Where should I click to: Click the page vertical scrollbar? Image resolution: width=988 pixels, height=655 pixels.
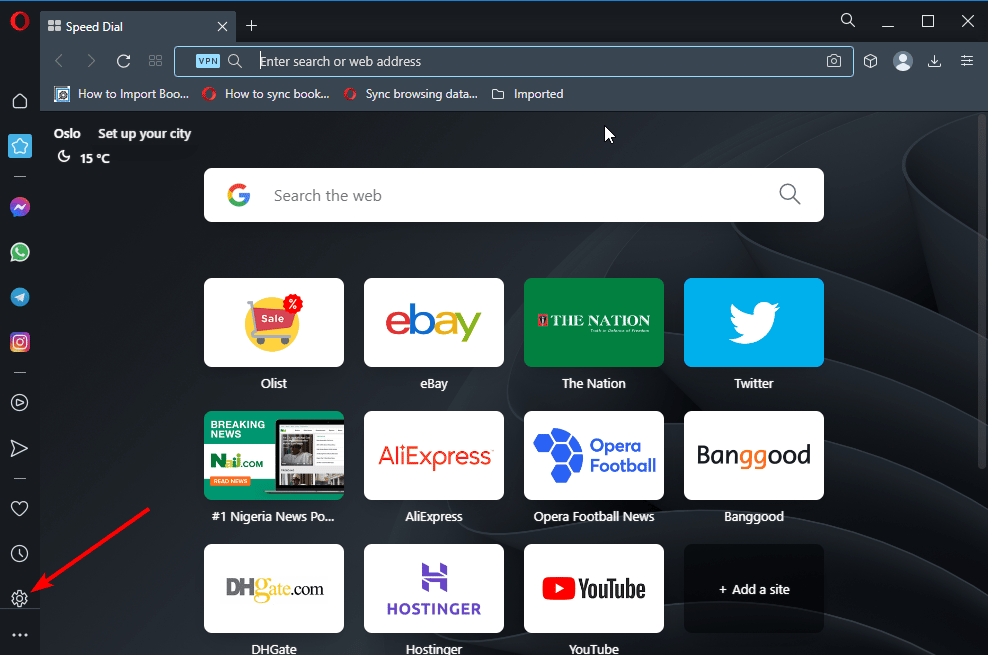pyautogui.click(x=982, y=291)
